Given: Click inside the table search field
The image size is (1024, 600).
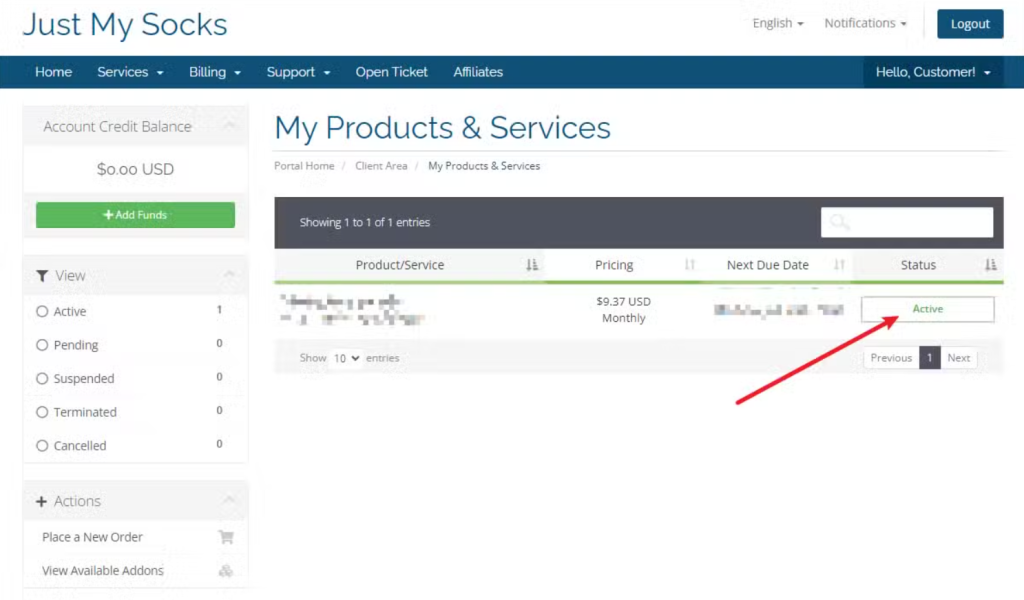Looking at the screenshot, I should tap(907, 223).
